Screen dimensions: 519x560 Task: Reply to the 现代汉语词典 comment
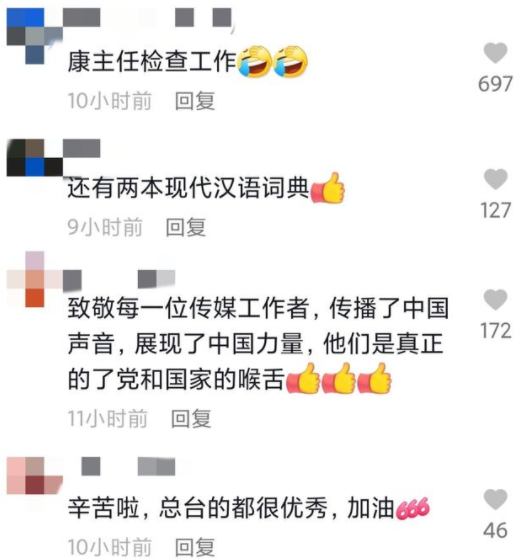186,227
